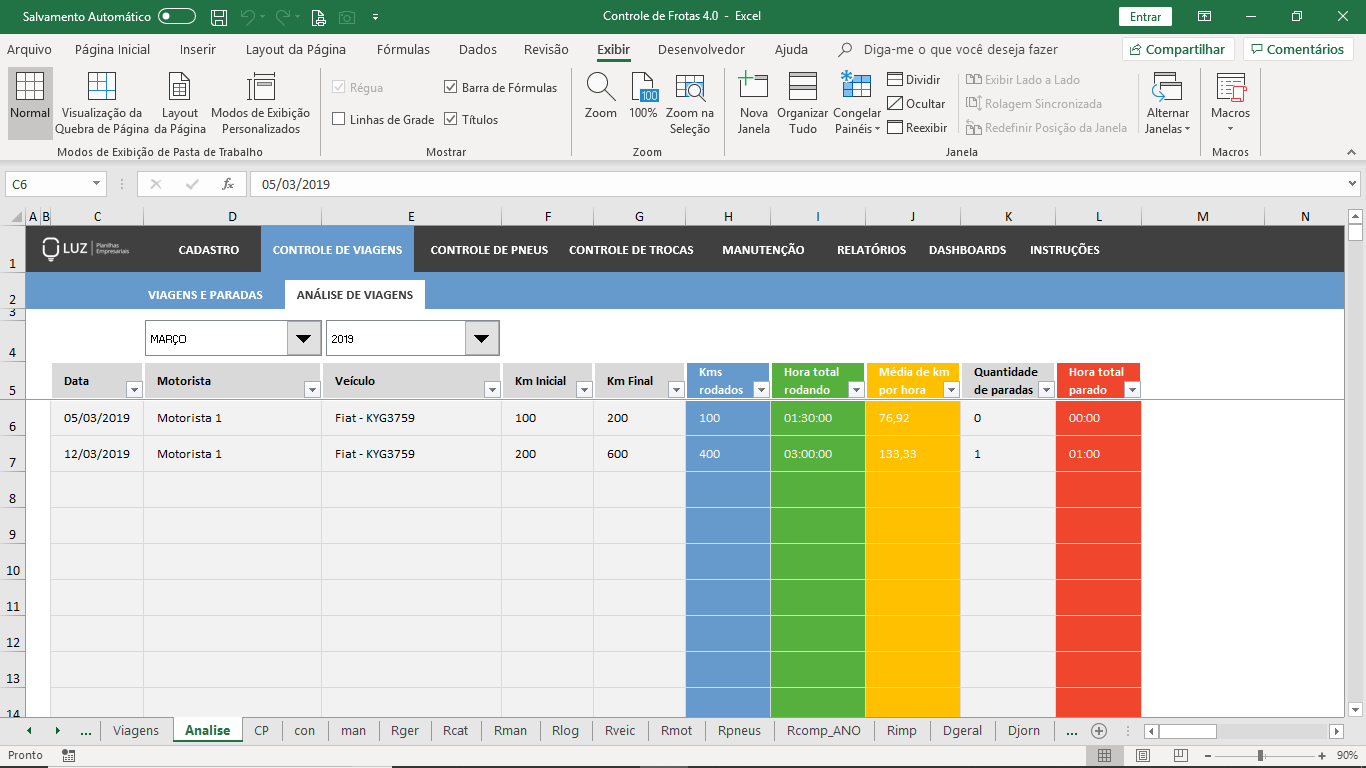Viewport: 1366px width, 768px height.
Task: Click the Undo arrow icon
Action: (x=247, y=17)
